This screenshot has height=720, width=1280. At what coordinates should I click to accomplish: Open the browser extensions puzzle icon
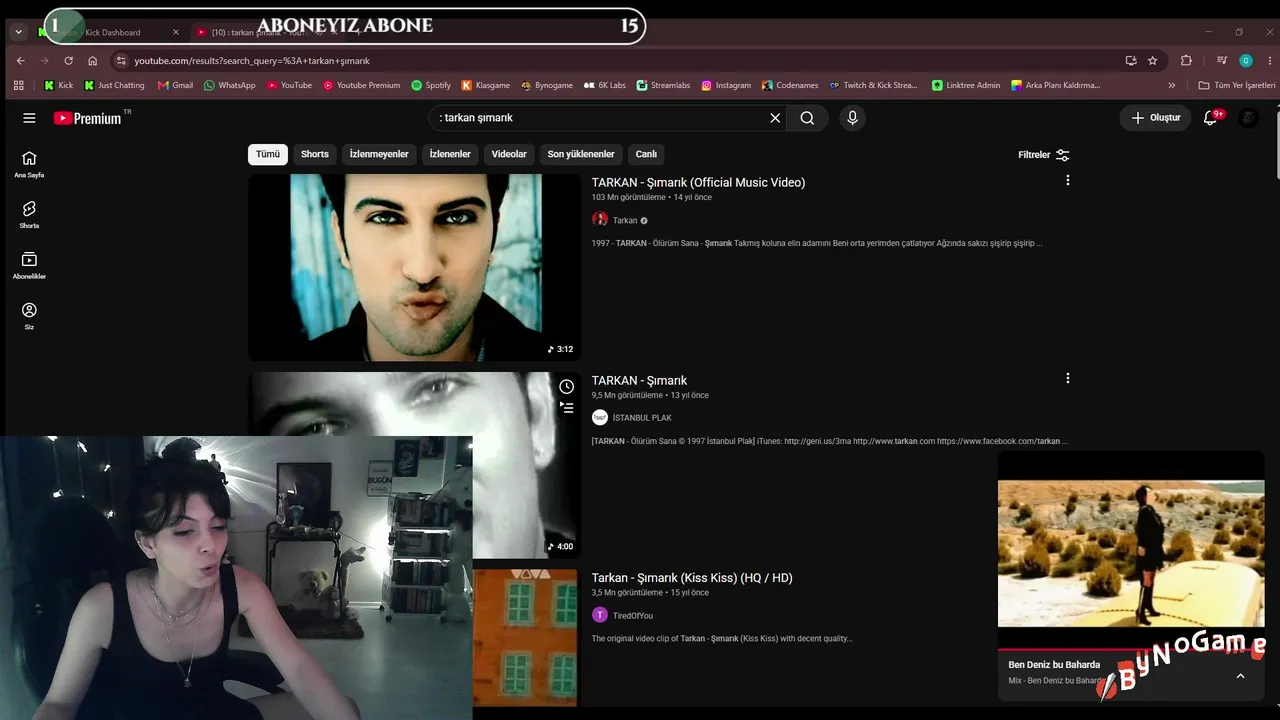(x=1186, y=61)
